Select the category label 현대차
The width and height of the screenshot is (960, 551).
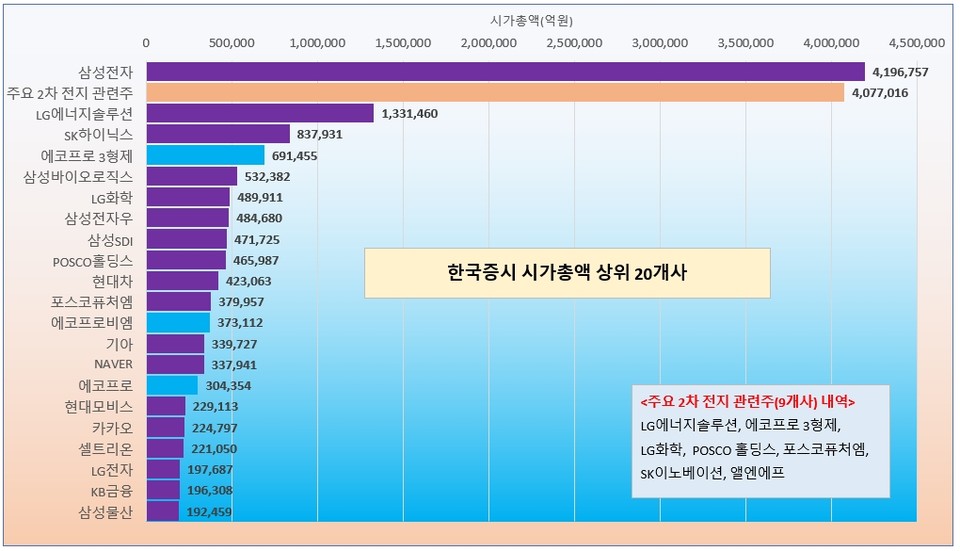(113, 282)
